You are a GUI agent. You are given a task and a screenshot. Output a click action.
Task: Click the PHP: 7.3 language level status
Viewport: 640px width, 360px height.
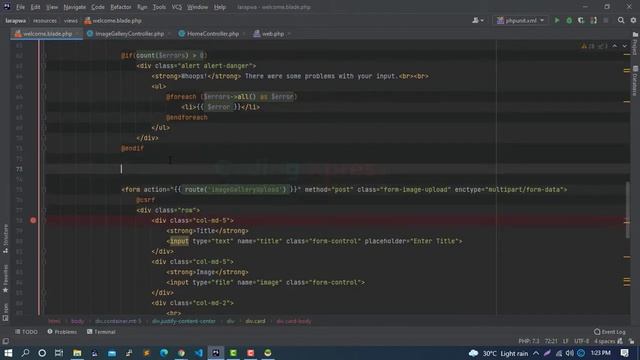tap(529, 341)
